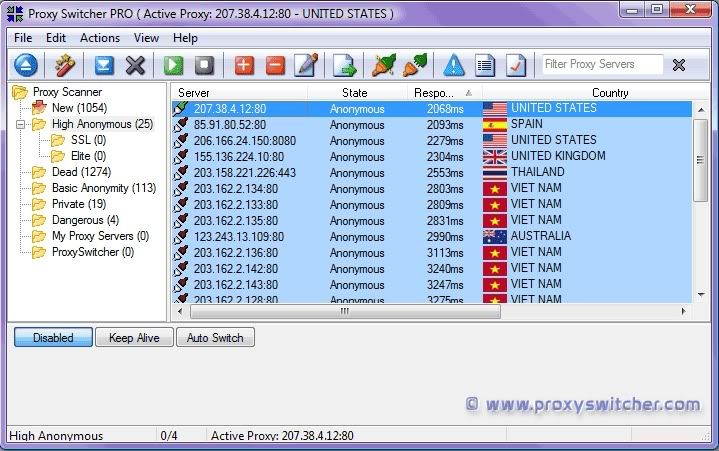
Task: Select the High Anonymous (25) folder
Action: 102,124
